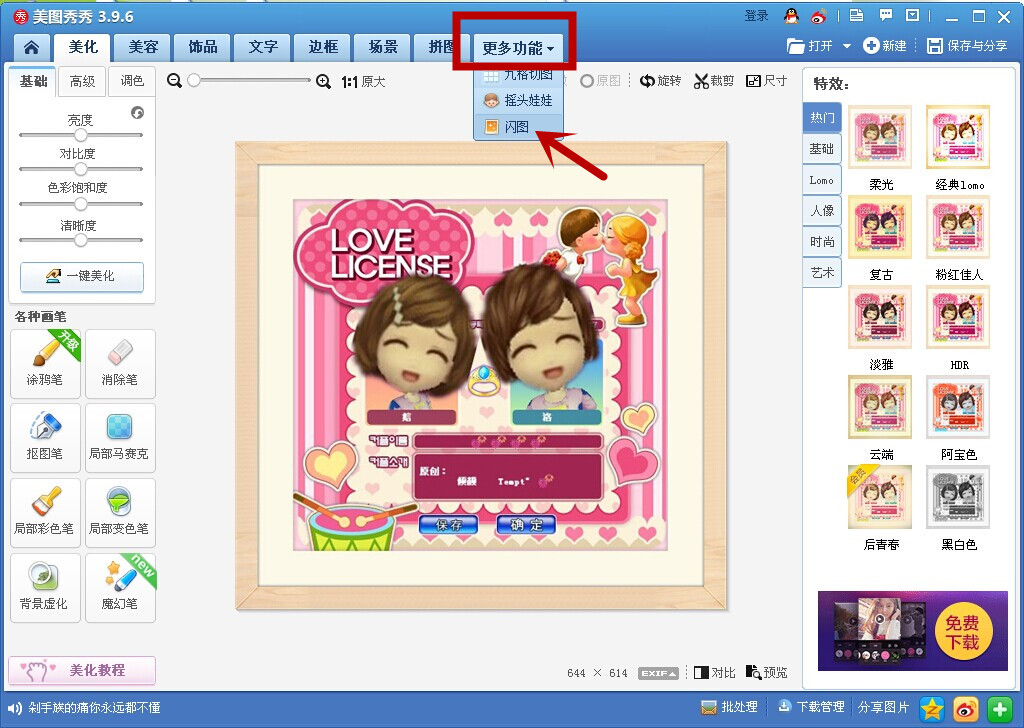1024x728 pixels.
Task: Click the Weibo icon in the title bar
Action: click(x=819, y=16)
